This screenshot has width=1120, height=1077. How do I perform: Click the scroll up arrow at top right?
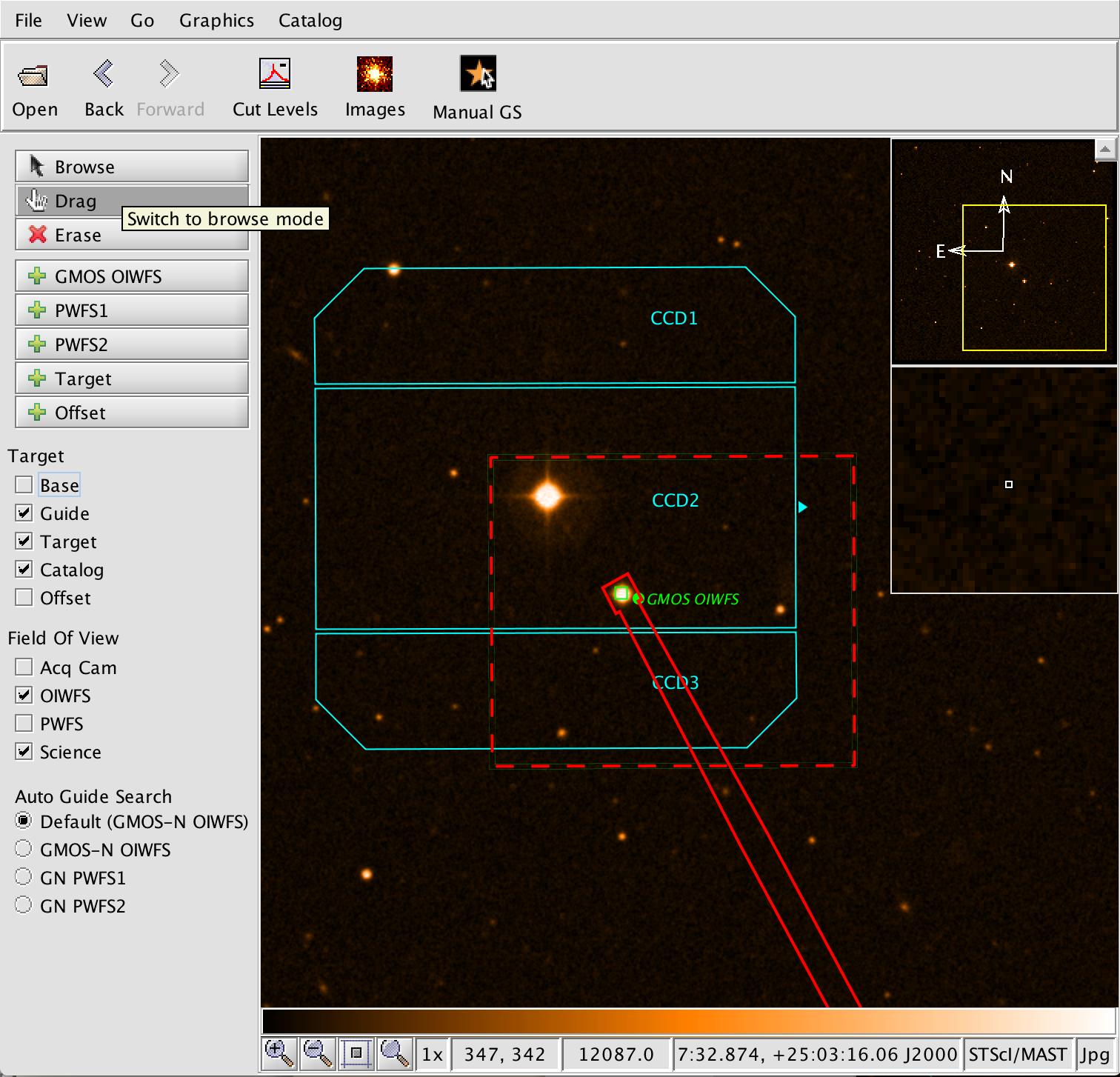pyautogui.click(x=1104, y=149)
